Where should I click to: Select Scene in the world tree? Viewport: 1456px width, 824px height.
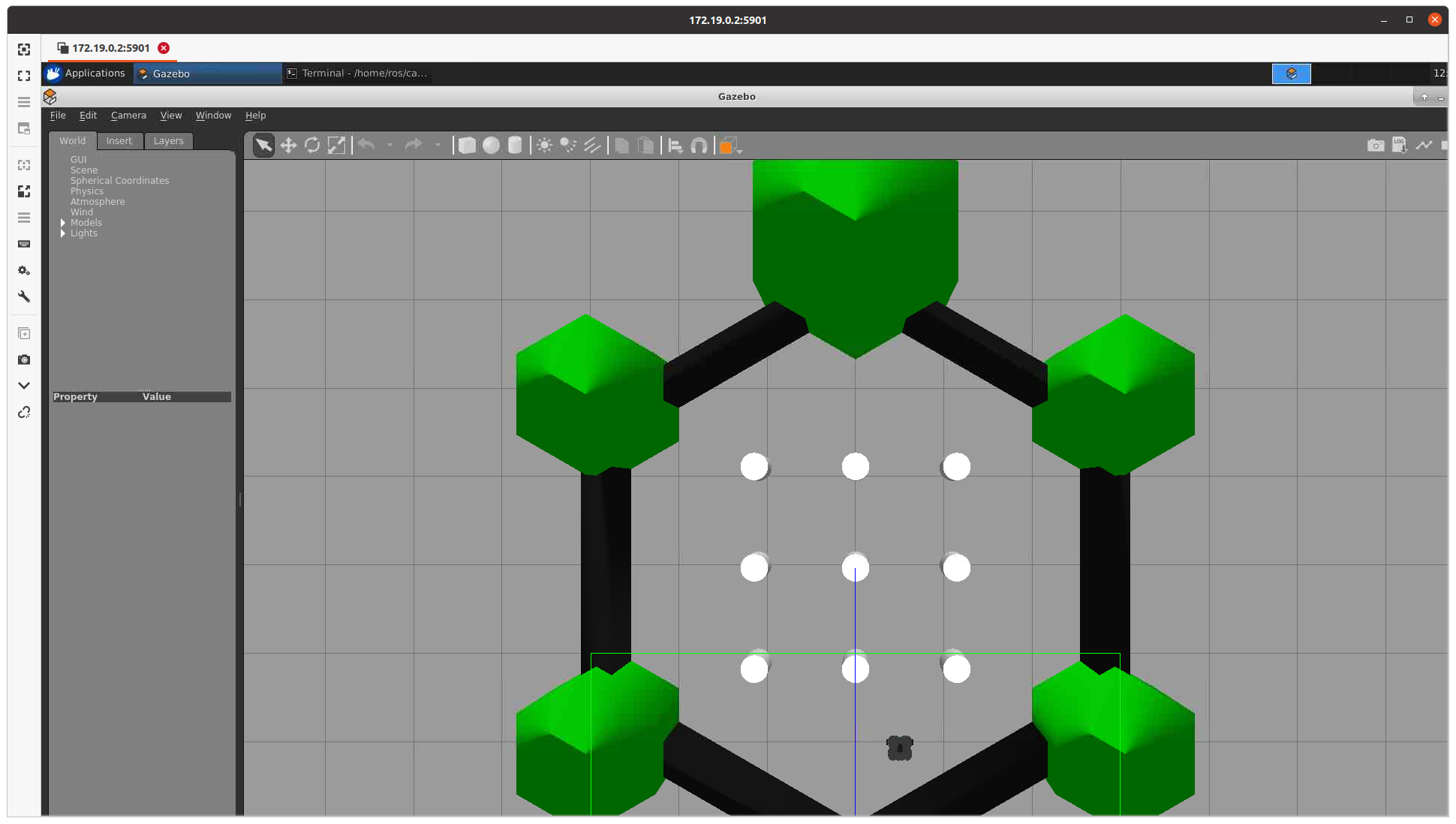tap(84, 170)
